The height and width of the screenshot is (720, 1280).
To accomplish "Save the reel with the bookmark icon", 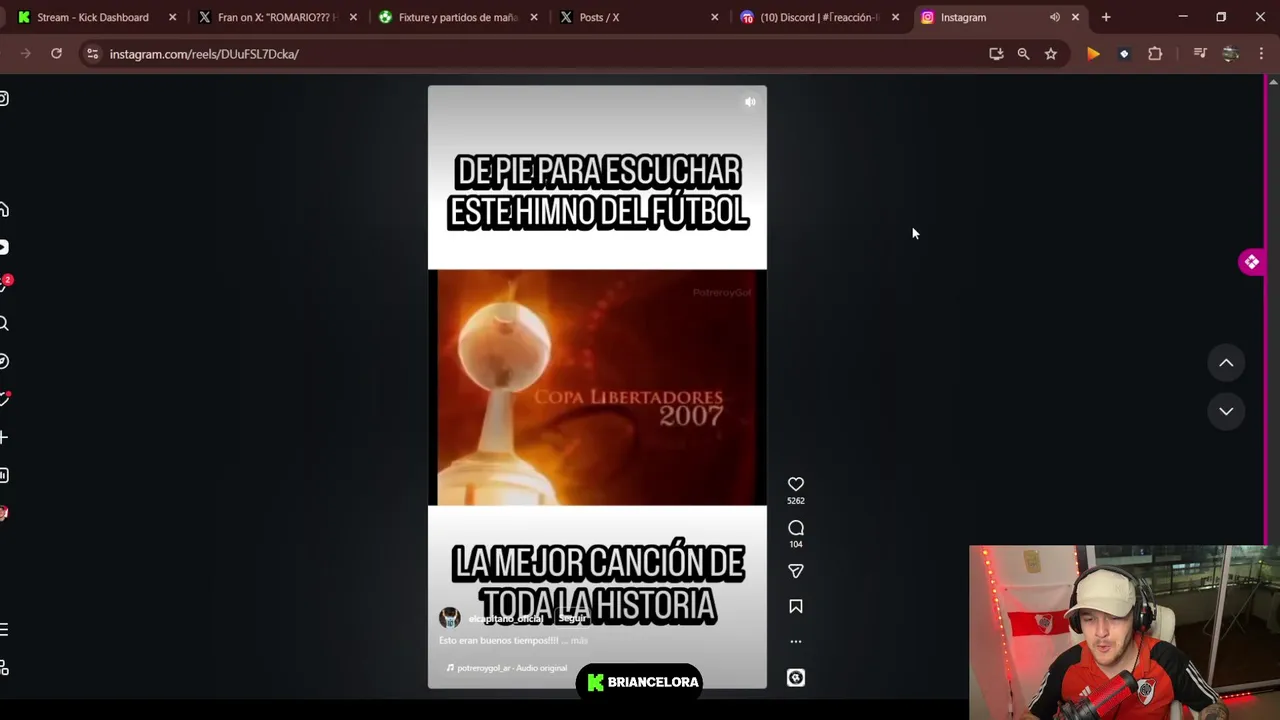I will tap(796, 606).
